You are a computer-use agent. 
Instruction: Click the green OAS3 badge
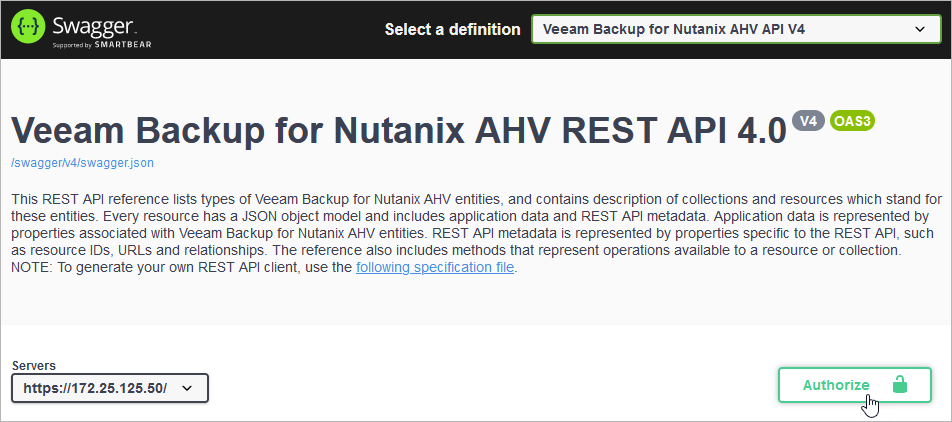pos(852,121)
